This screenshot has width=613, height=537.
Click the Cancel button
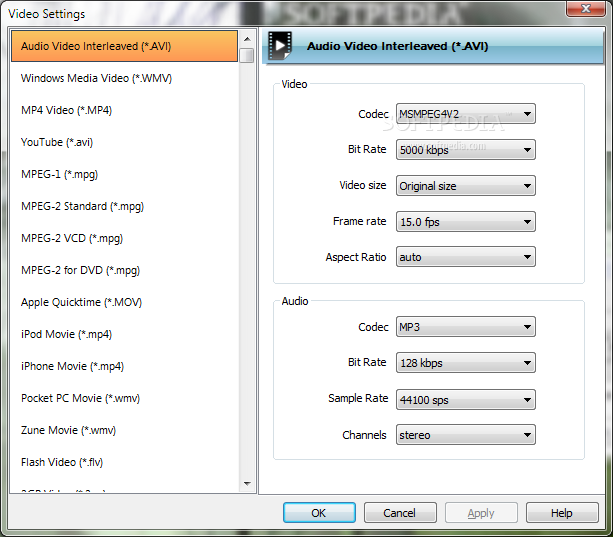click(x=400, y=513)
